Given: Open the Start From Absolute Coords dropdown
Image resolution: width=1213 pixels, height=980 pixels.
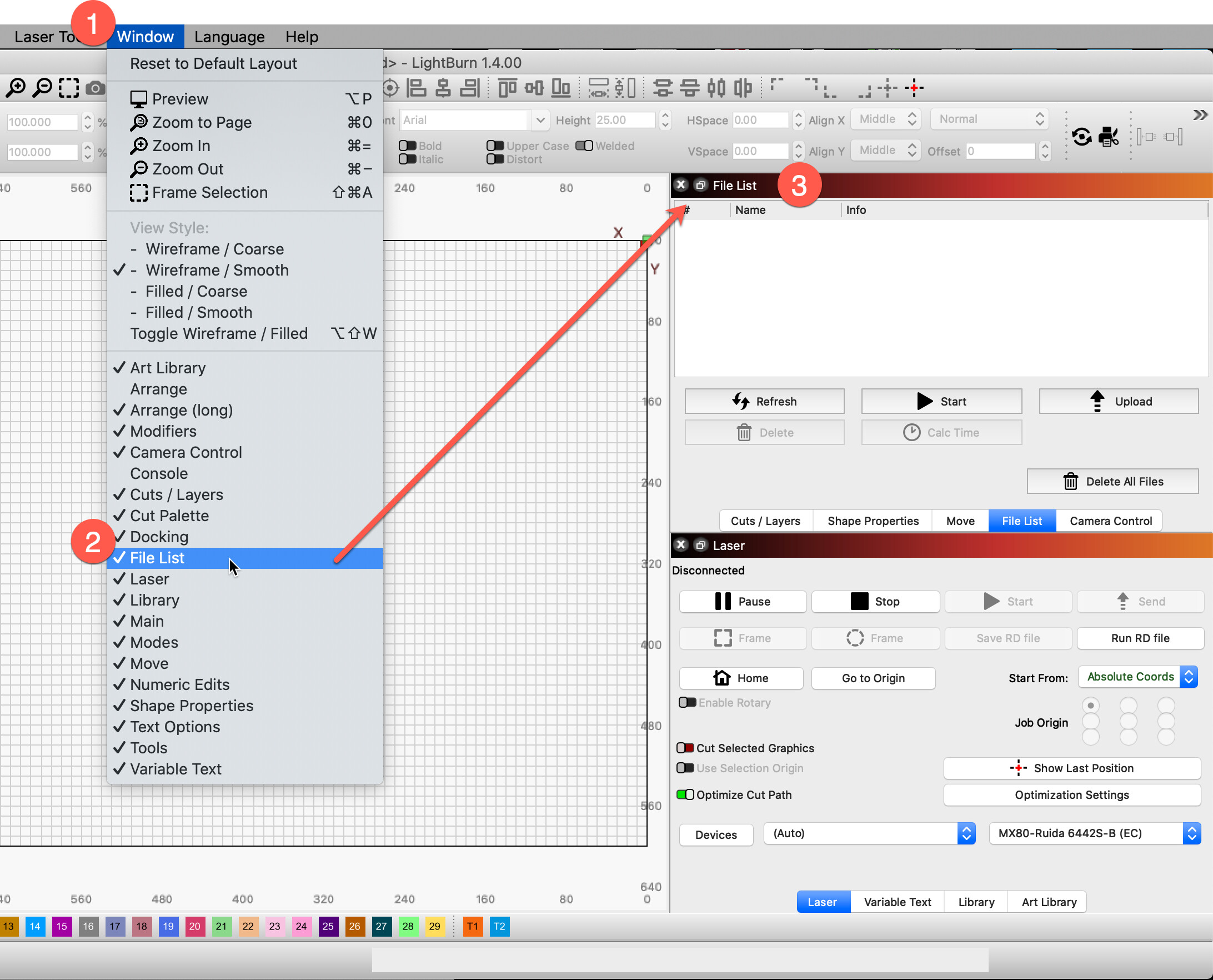Looking at the screenshot, I should pyautogui.click(x=1137, y=677).
